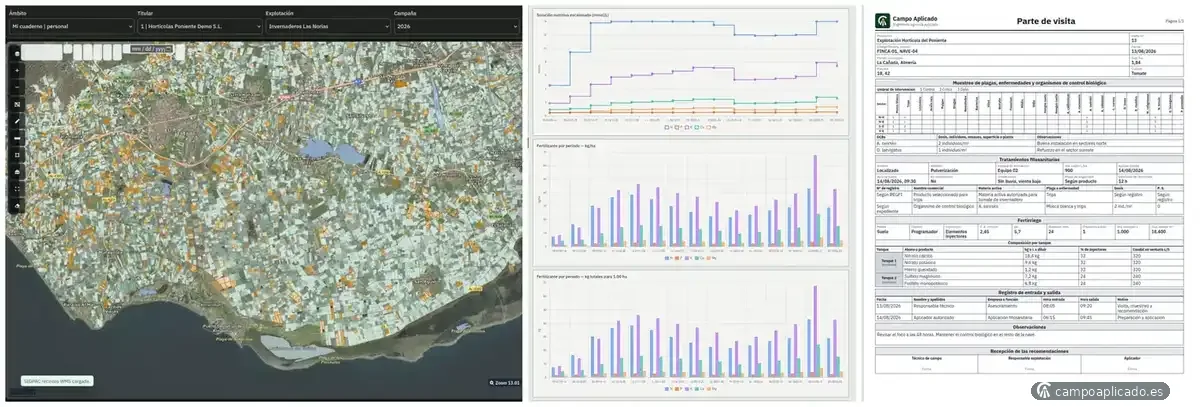Click the bottom icon in map toolbar
The width and height of the screenshot is (1200, 407).
pos(17,206)
